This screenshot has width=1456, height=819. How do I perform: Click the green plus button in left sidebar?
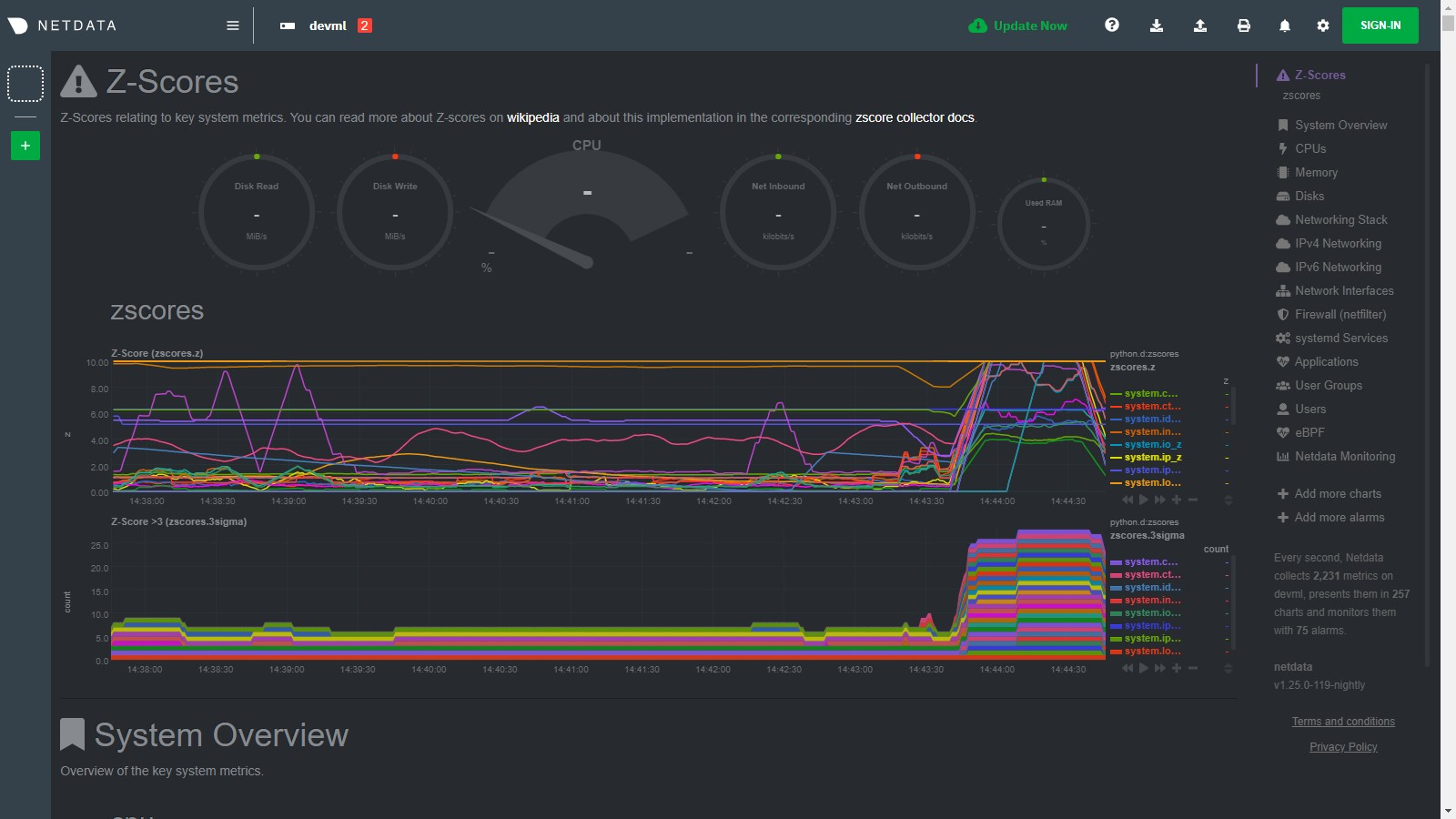(25, 146)
